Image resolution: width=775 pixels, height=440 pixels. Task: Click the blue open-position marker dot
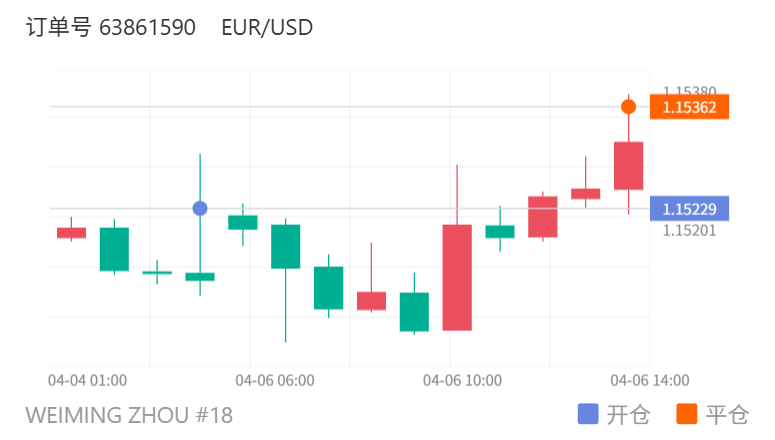pyautogui.click(x=200, y=208)
